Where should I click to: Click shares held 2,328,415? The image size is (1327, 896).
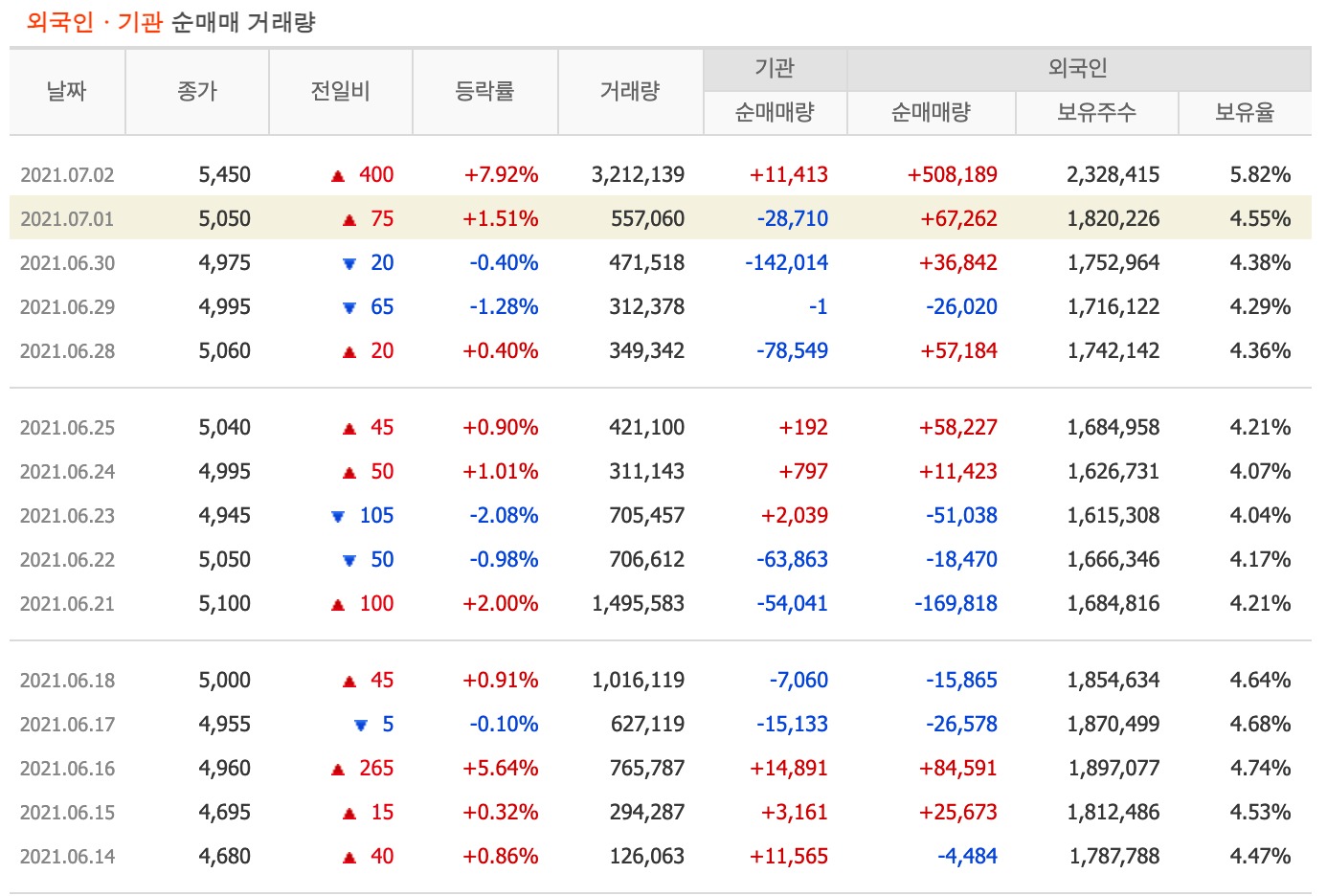point(1113,175)
